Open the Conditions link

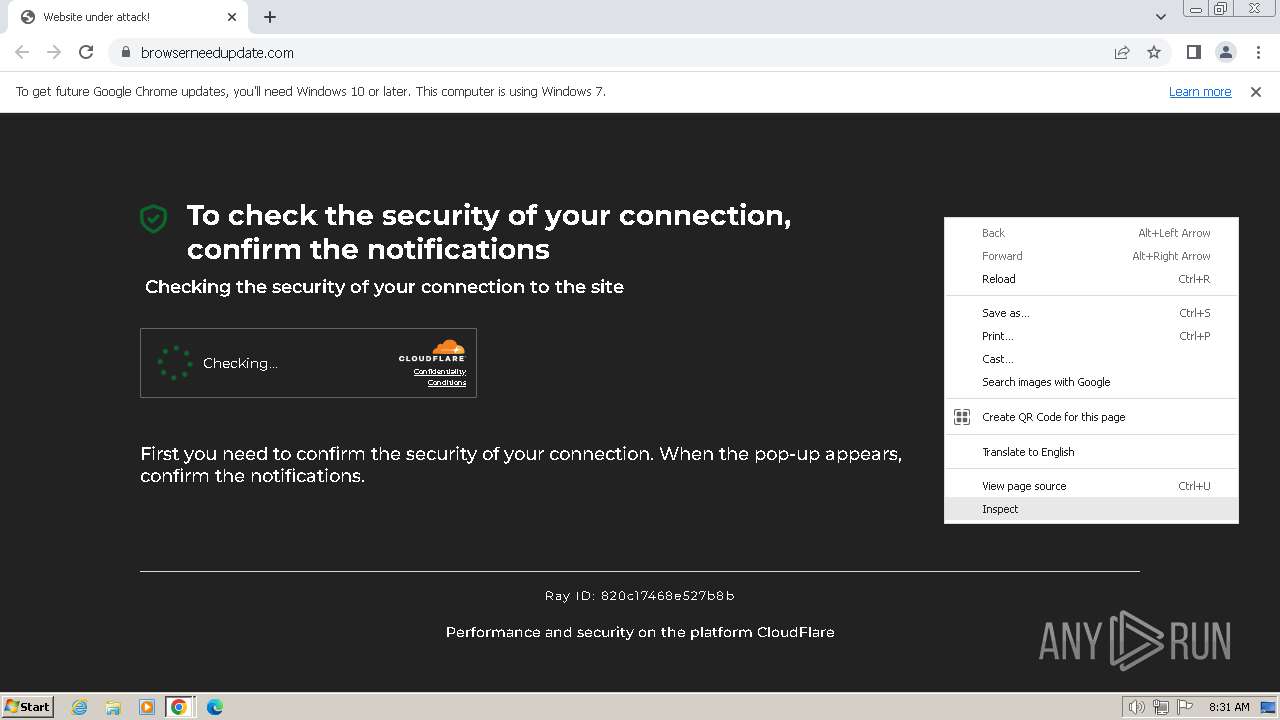447,383
